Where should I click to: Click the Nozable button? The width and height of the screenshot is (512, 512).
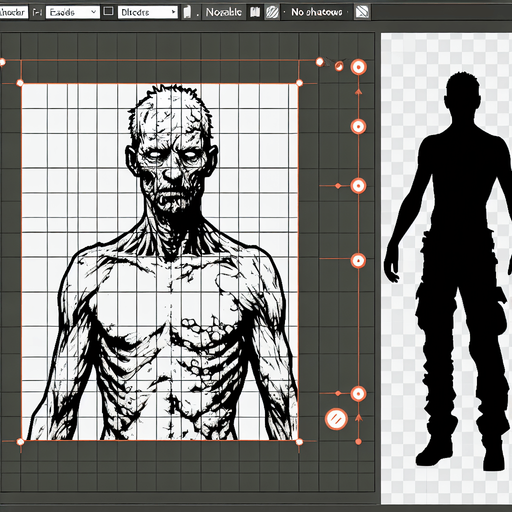pyautogui.click(x=224, y=13)
